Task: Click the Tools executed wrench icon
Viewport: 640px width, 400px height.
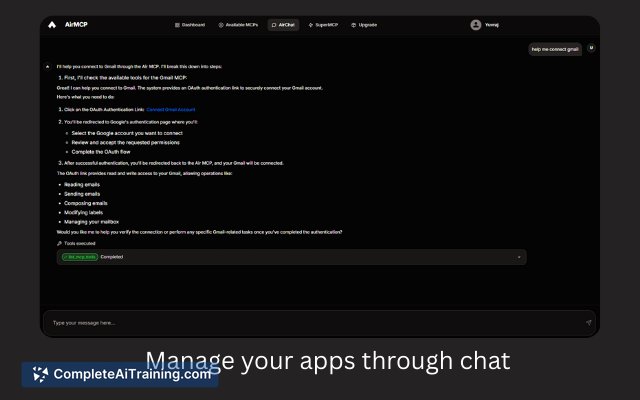Action: 59,243
